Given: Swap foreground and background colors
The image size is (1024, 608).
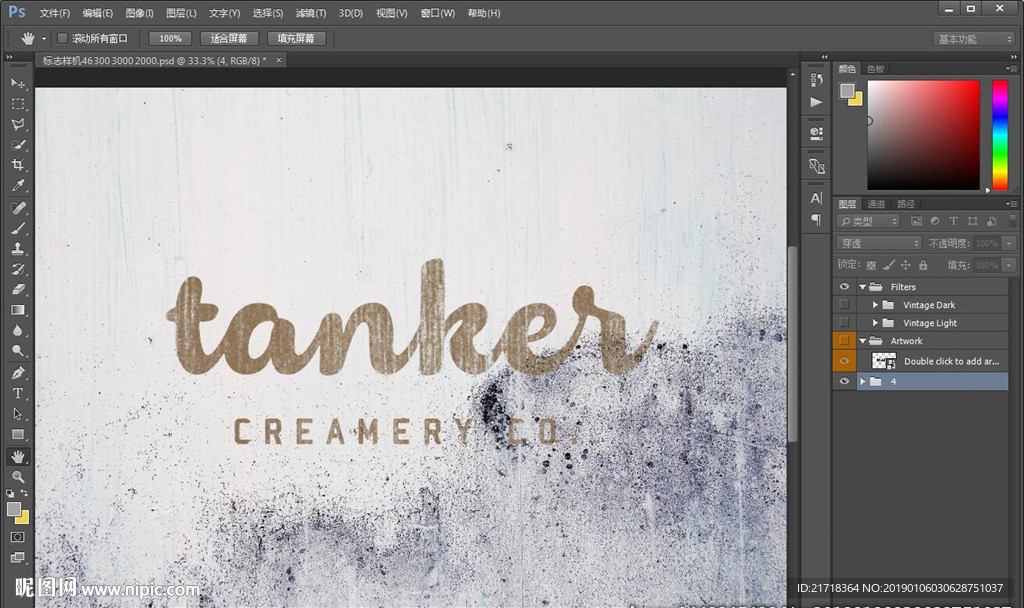Looking at the screenshot, I should 24,493.
